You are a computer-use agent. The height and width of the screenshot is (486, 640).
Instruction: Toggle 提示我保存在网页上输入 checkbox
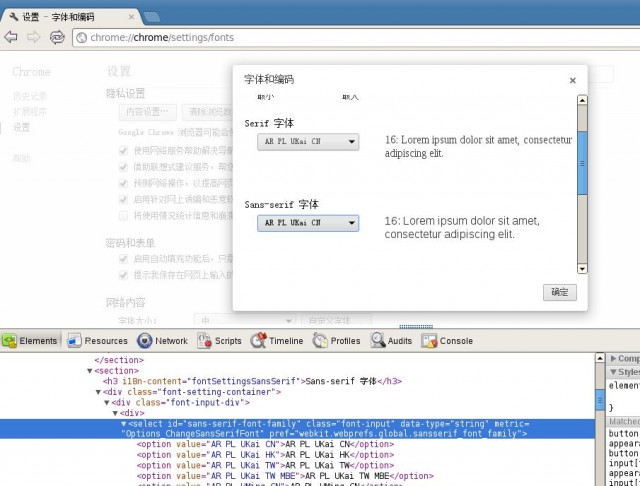[123, 275]
